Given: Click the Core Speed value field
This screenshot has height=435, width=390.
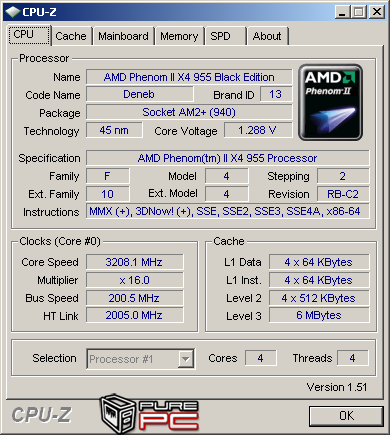Looking at the screenshot, I should pos(134,262).
